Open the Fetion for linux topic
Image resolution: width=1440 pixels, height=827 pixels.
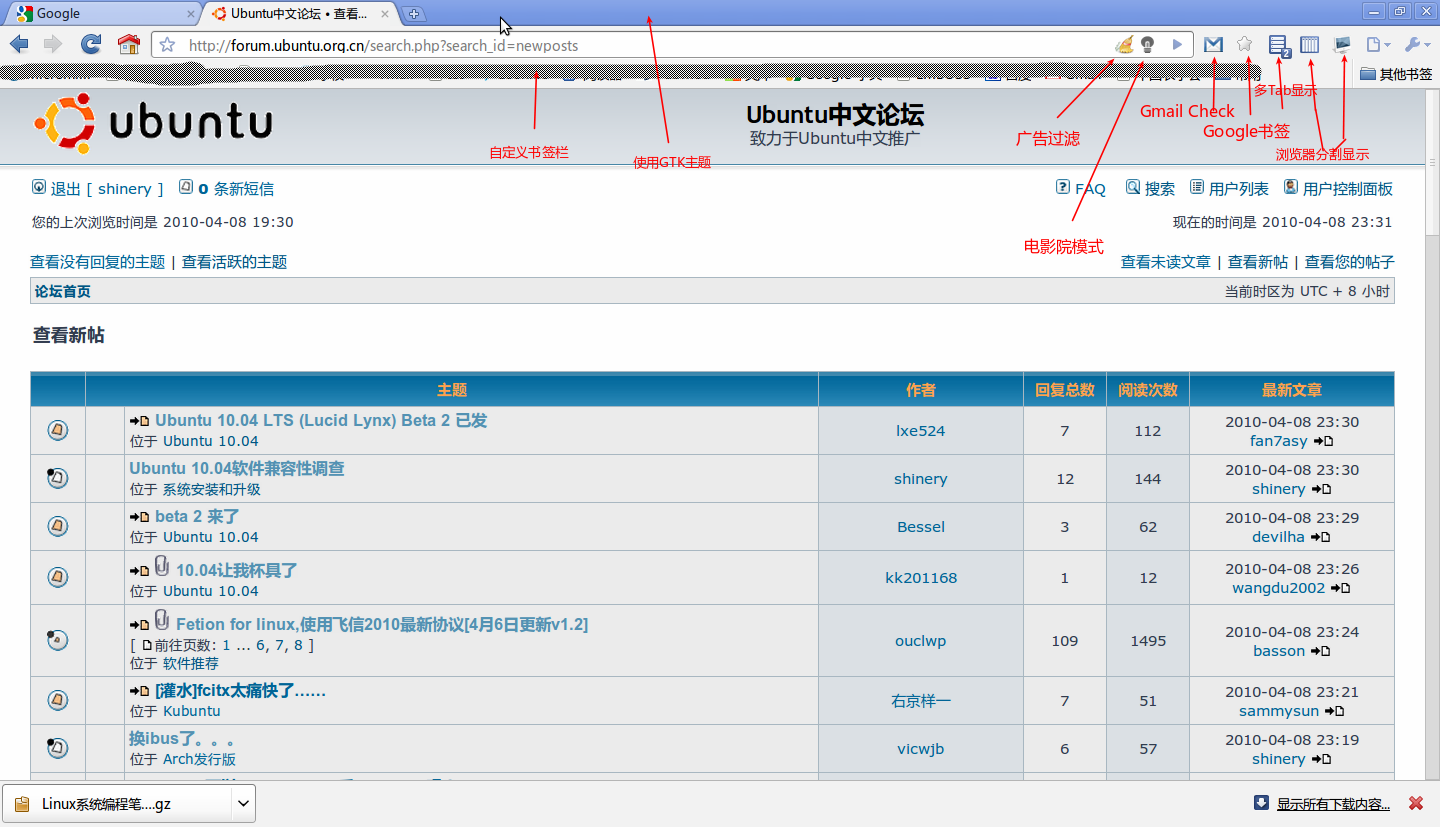click(382, 625)
